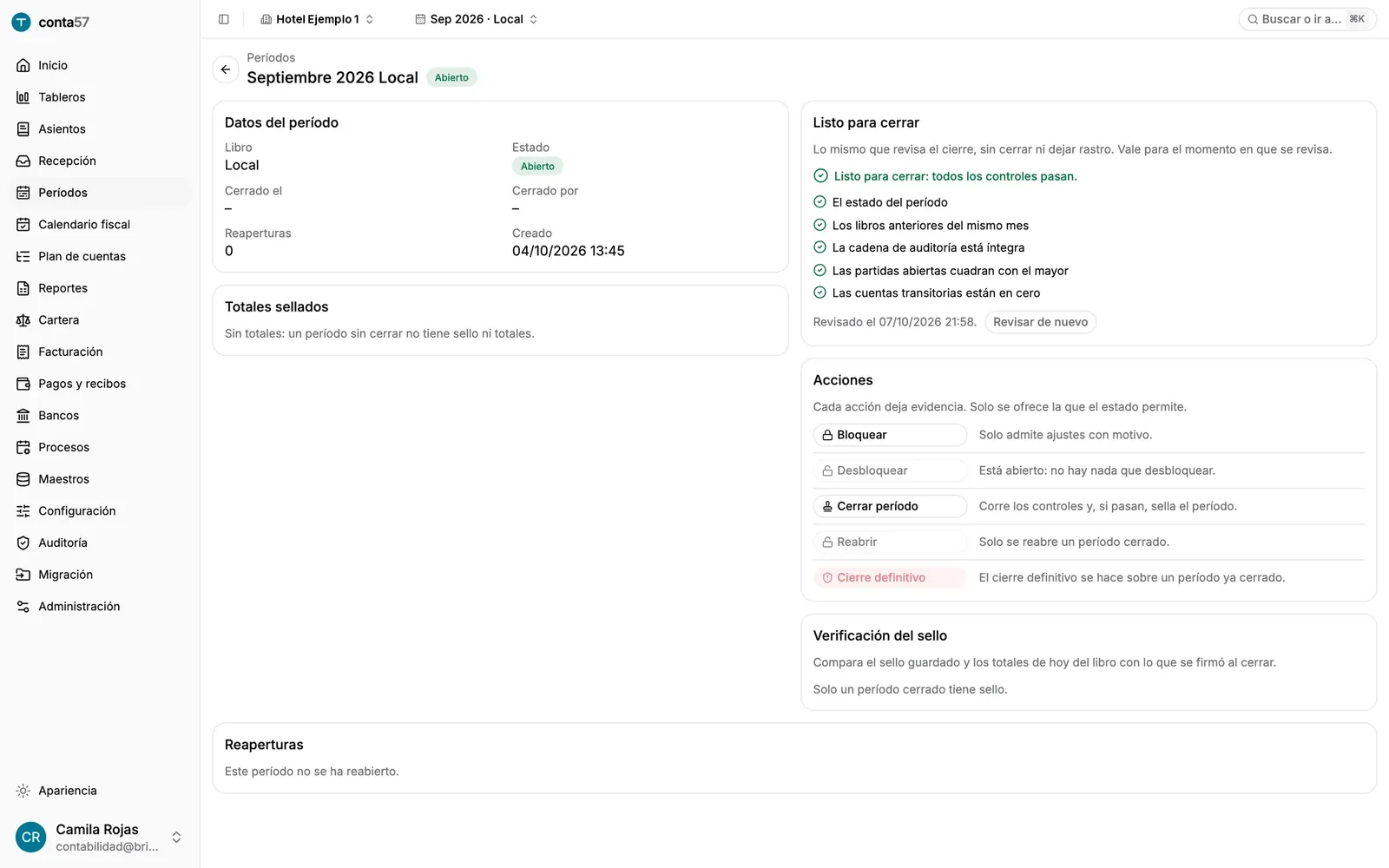The width and height of the screenshot is (1389, 868).
Task: Open the Sep 2026 · Local period selector
Action: pos(477,19)
